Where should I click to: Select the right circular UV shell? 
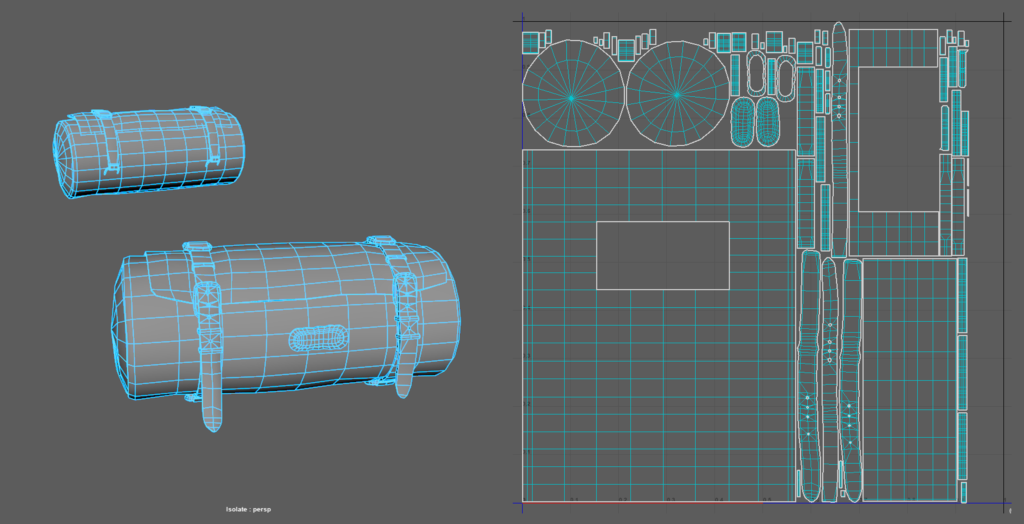[677, 96]
